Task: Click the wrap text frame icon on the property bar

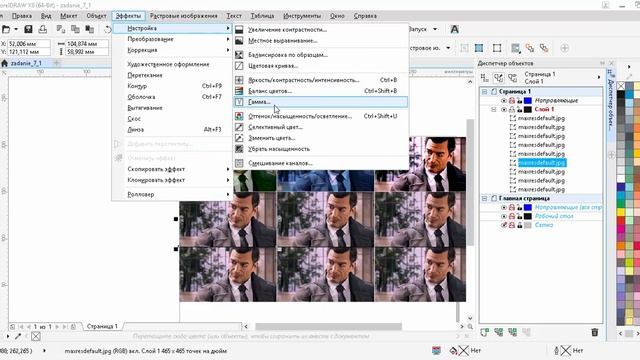Action: coord(515,48)
